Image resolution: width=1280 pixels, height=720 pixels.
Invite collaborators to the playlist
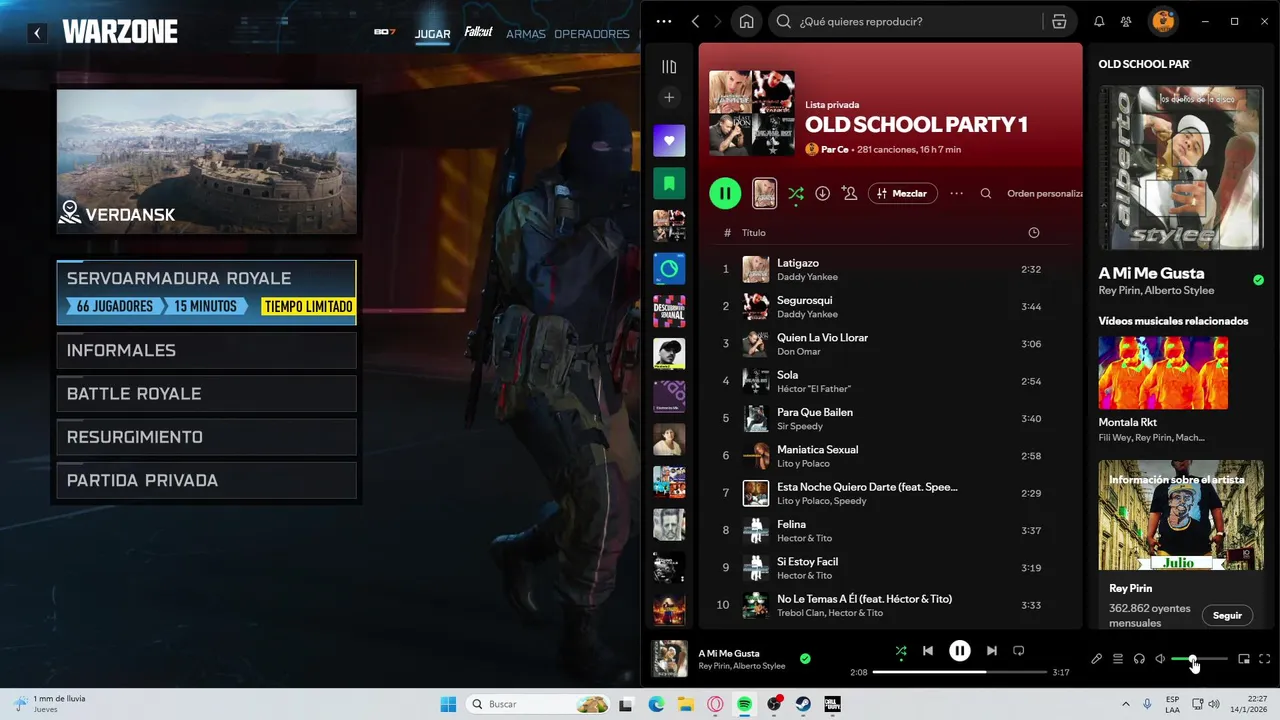(x=849, y=193)
